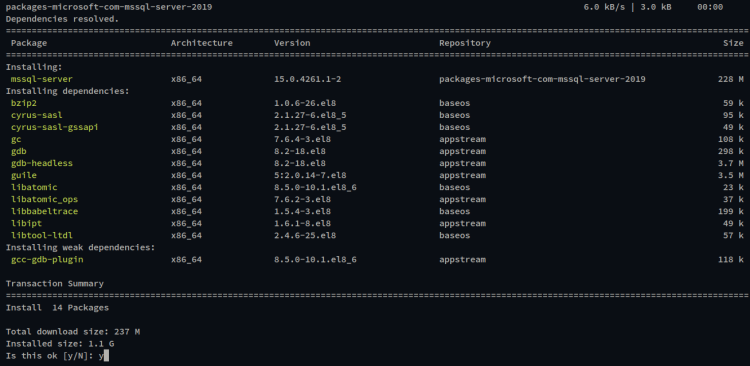Image resolution: width=750 pixels, height=366 pixels.
Task: Click version 15.0.4261.1-2 text
Action: 308,79
